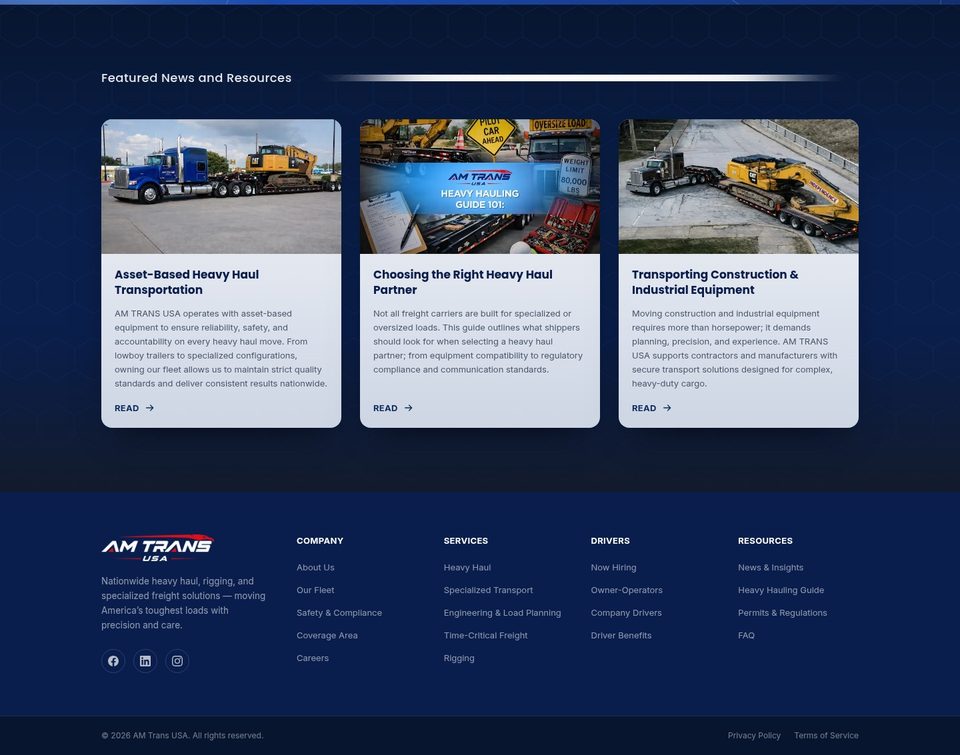The height and width of the screenshot is (755, 960).
Task: Open Driver Benefits link
Action: tap(621, 636)
